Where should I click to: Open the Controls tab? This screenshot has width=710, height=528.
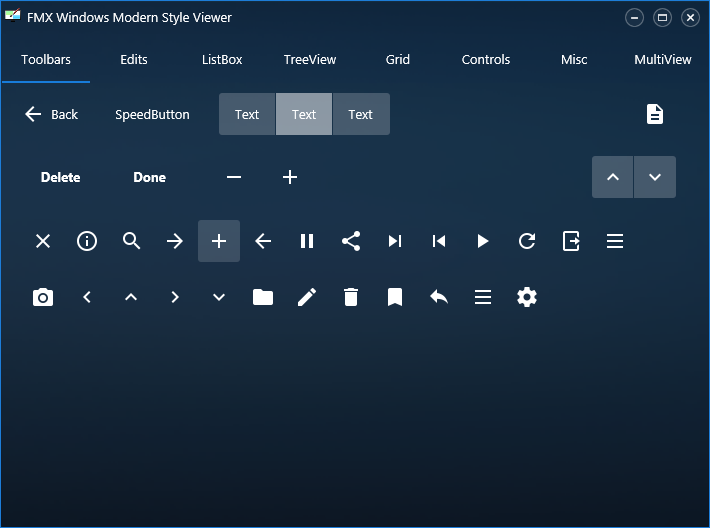pos(486,60)
